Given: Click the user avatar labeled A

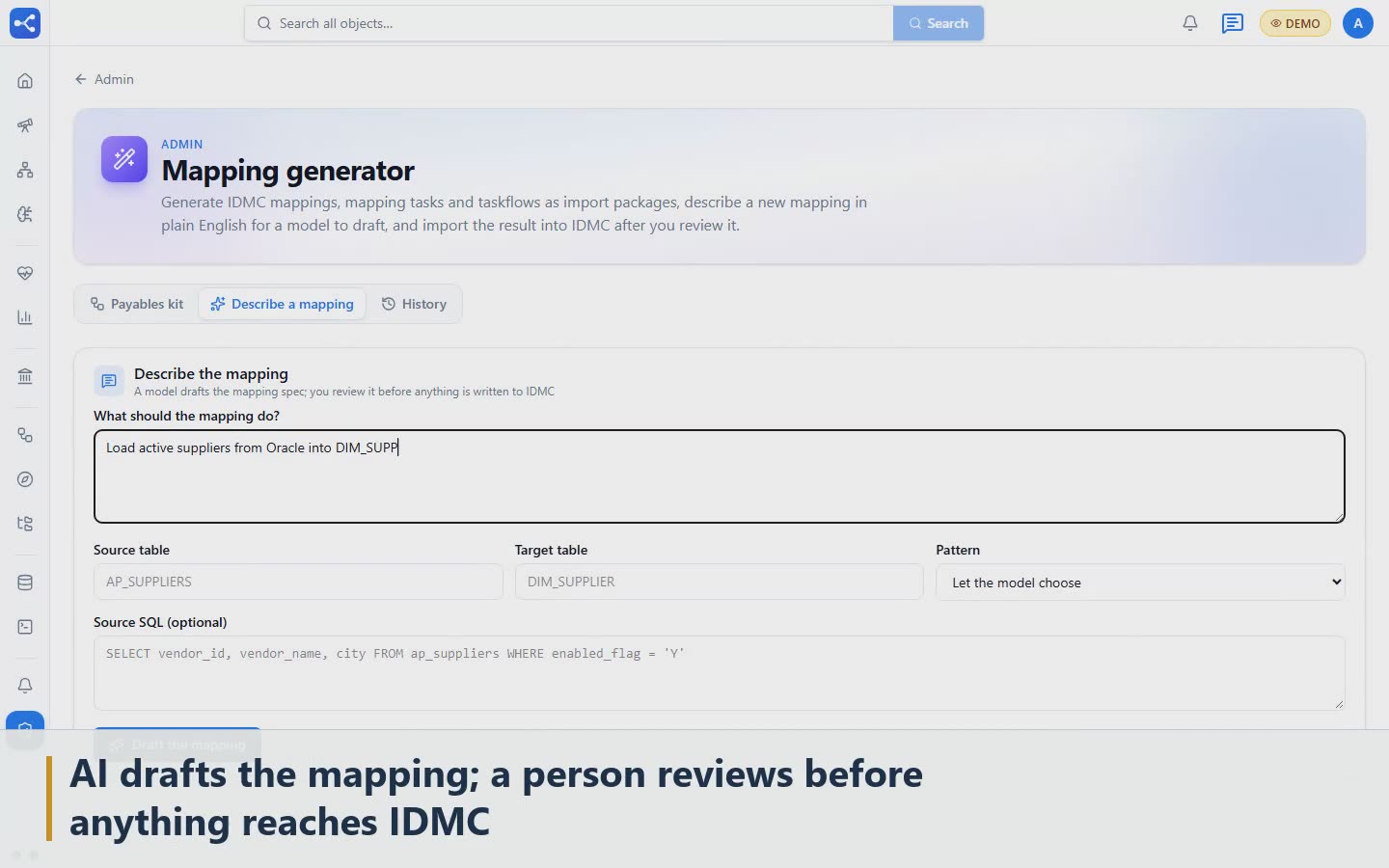Looking at the screenshot, I should pos(1357,23).
